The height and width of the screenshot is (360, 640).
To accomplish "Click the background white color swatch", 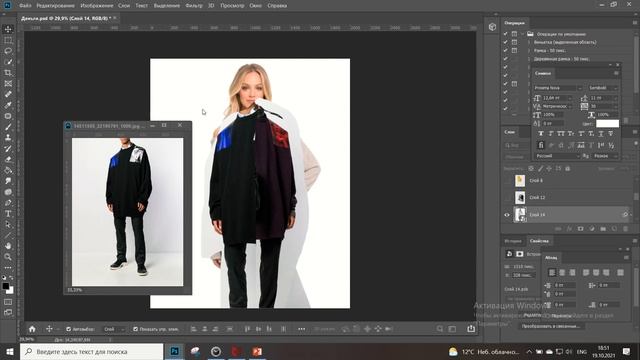I will pyautogui.click(x=10, y=290).
